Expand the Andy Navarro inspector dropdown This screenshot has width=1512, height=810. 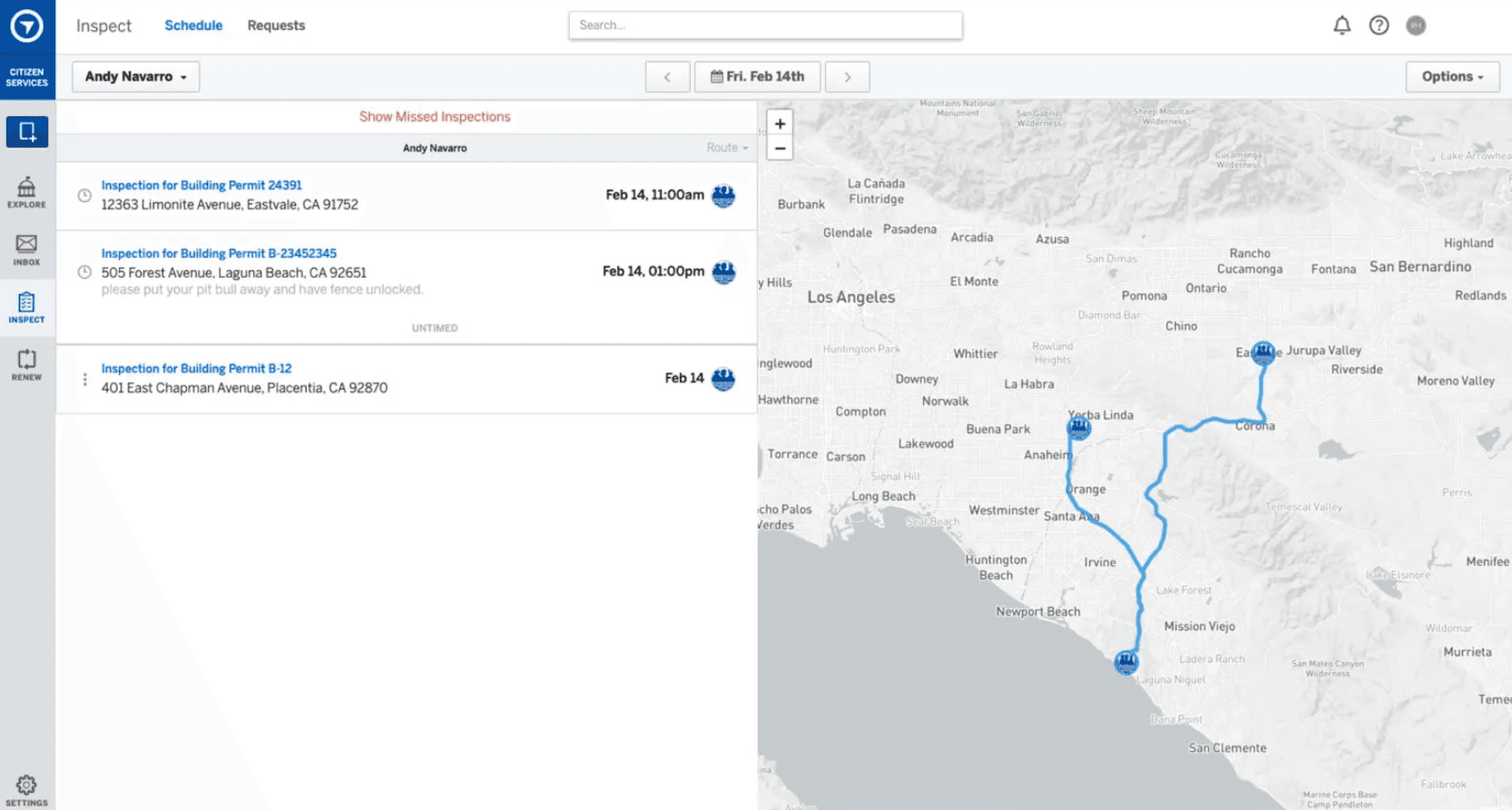[x=135, y=77]
